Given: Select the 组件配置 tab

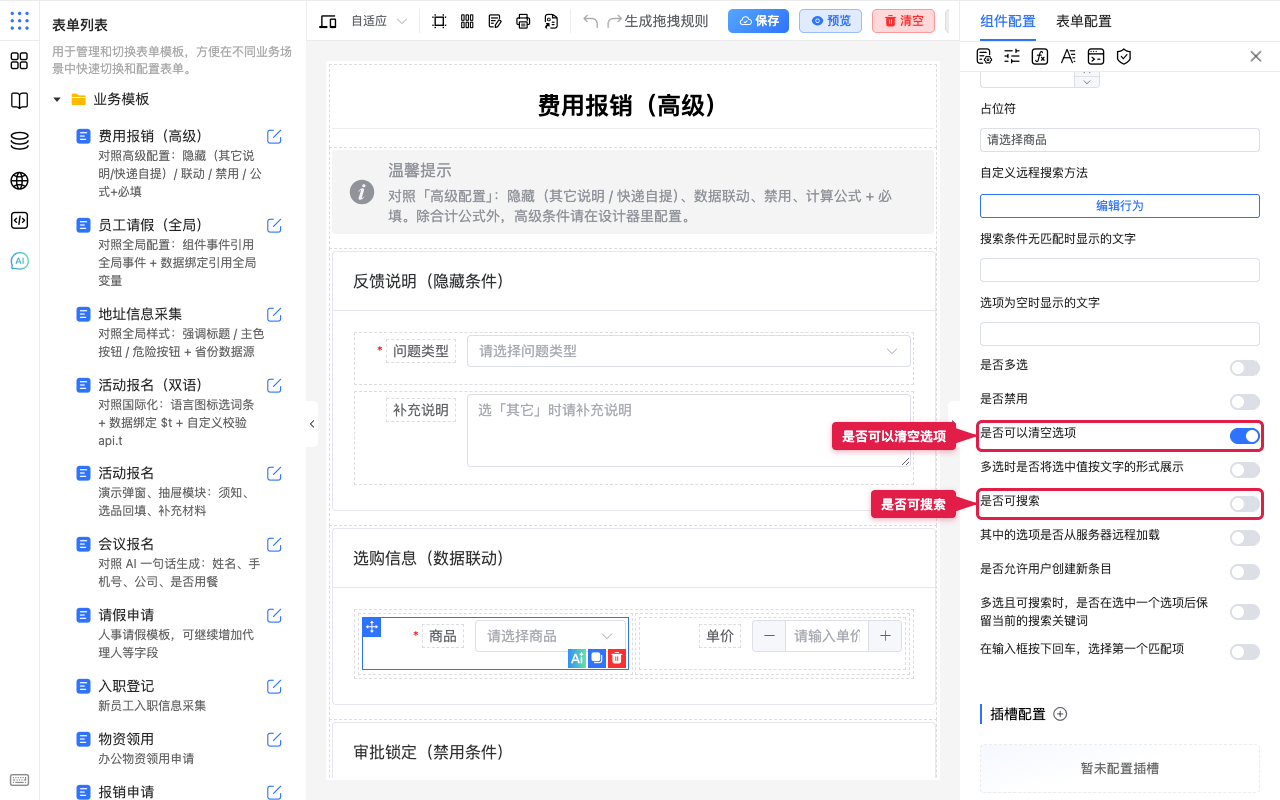Looking at the screenshot, I should [1007, 21].
